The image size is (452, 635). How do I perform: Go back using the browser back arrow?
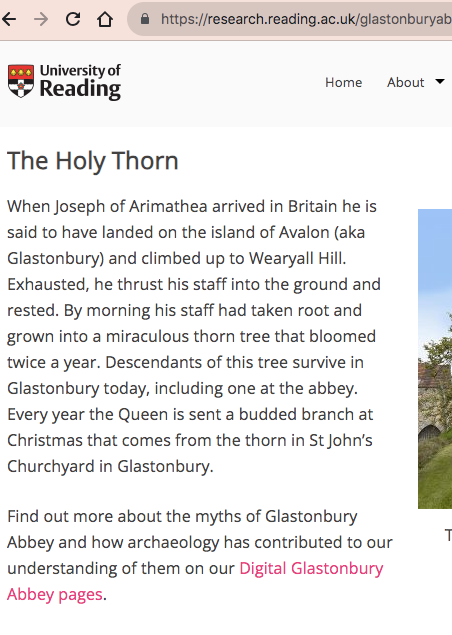pos(9,19)
